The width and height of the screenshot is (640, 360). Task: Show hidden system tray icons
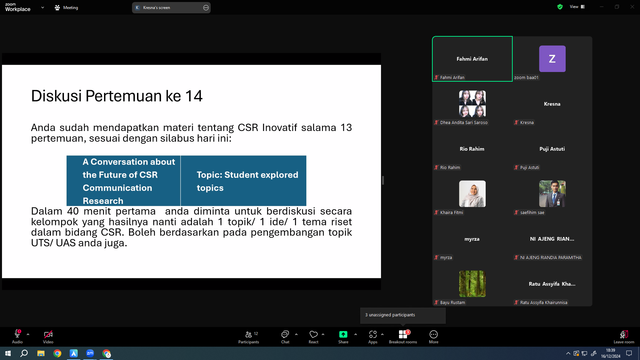coord(568,353)
